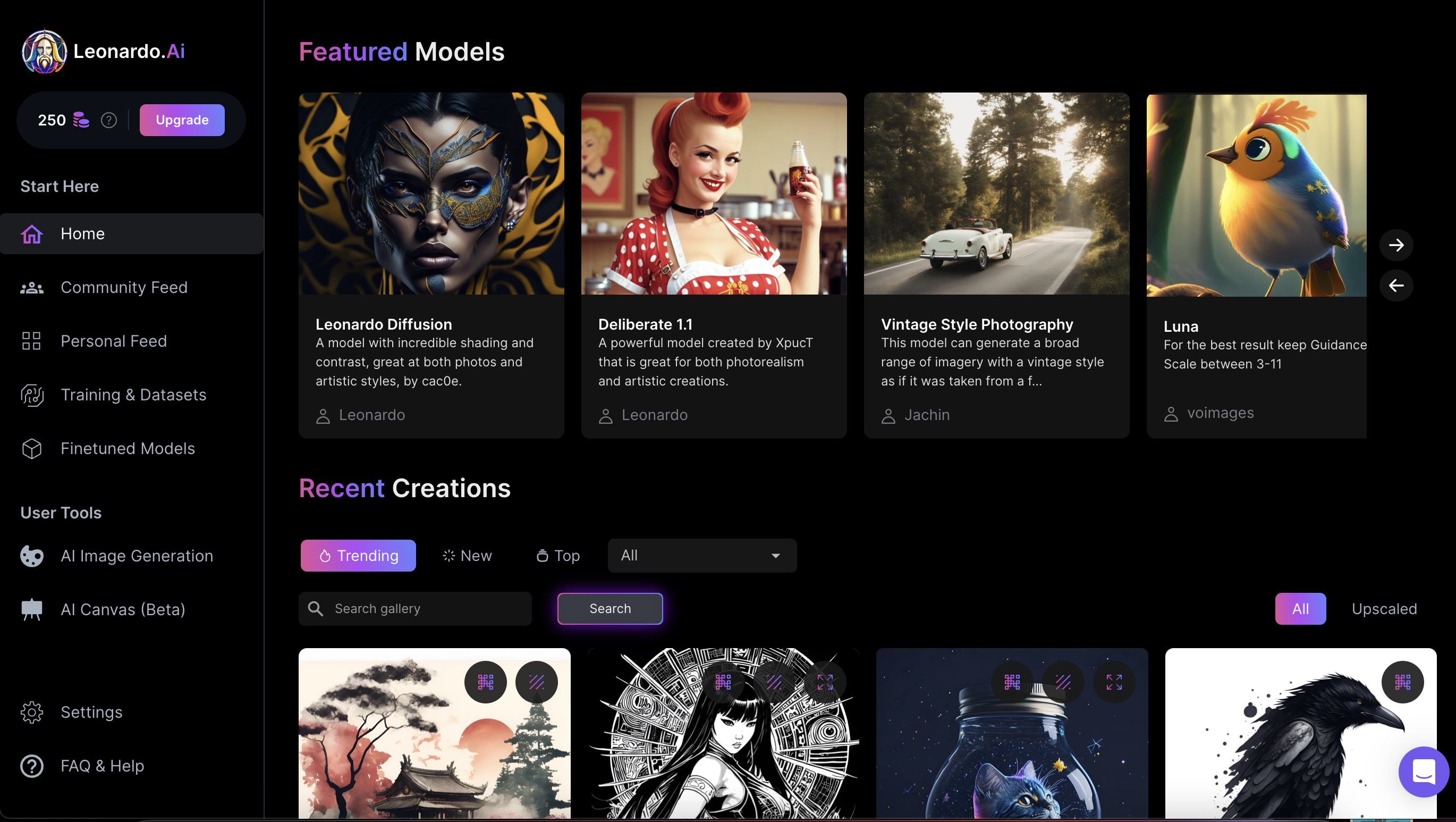Click the Upgrade button

[182, 120]
